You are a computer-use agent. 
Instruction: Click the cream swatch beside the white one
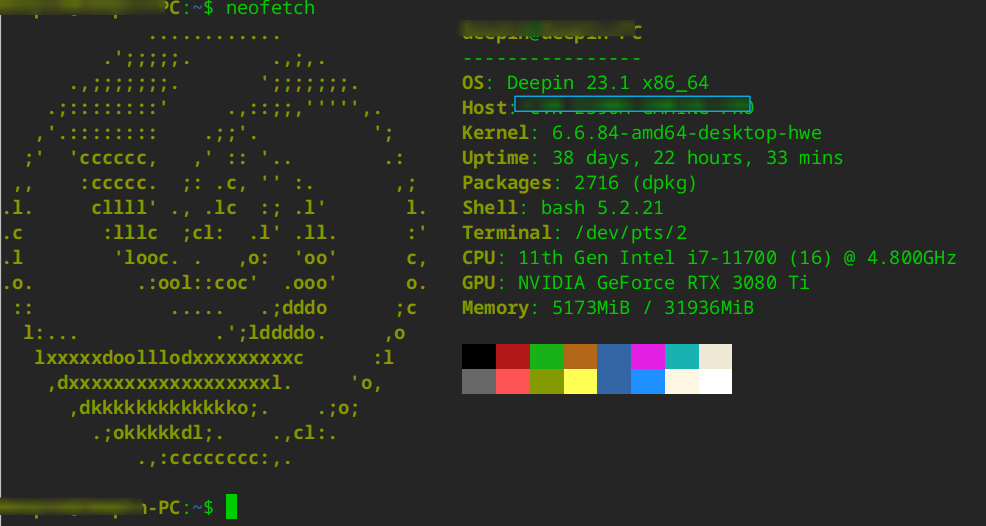(682, 381)
